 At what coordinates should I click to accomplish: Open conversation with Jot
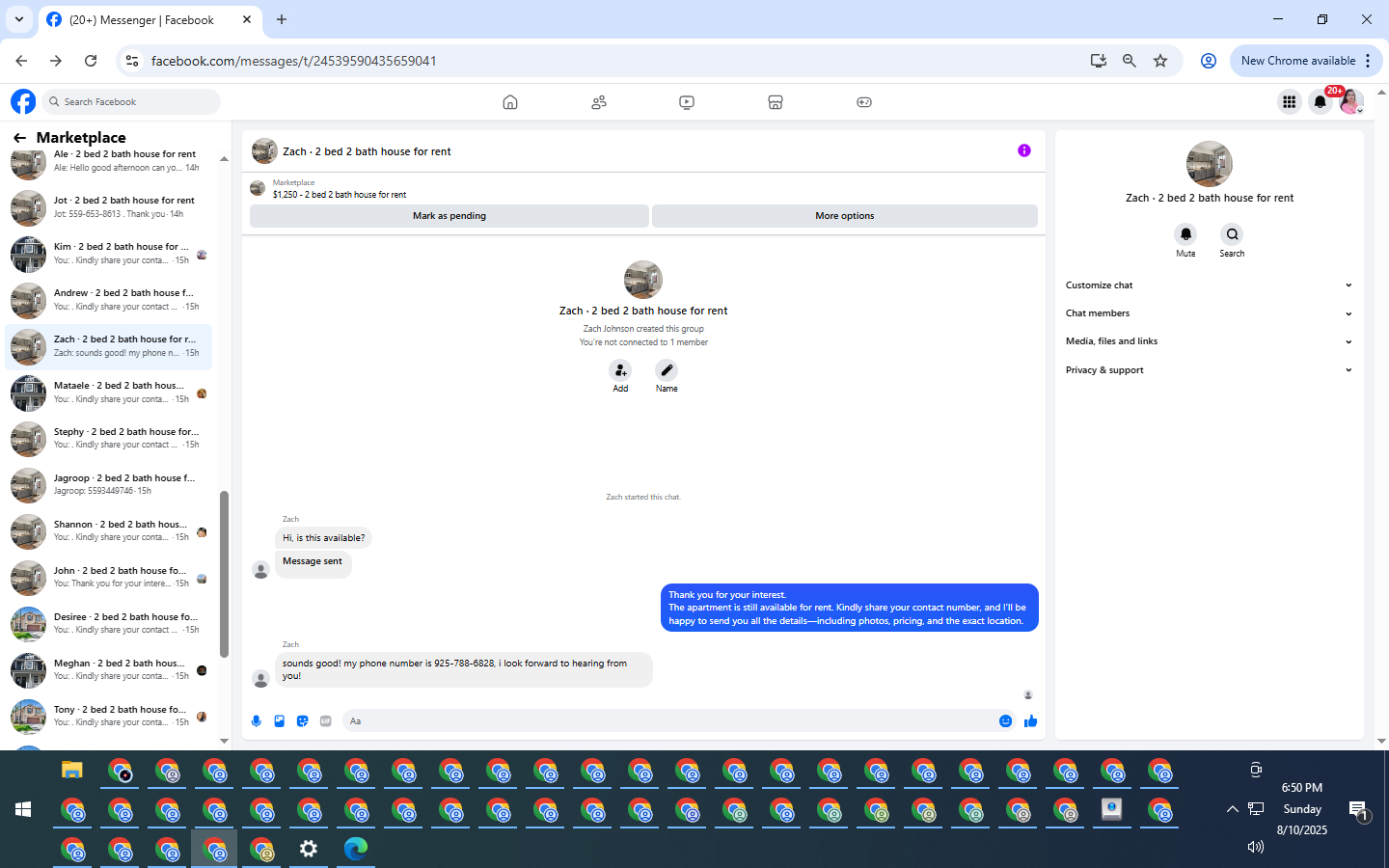click(109, 207)
